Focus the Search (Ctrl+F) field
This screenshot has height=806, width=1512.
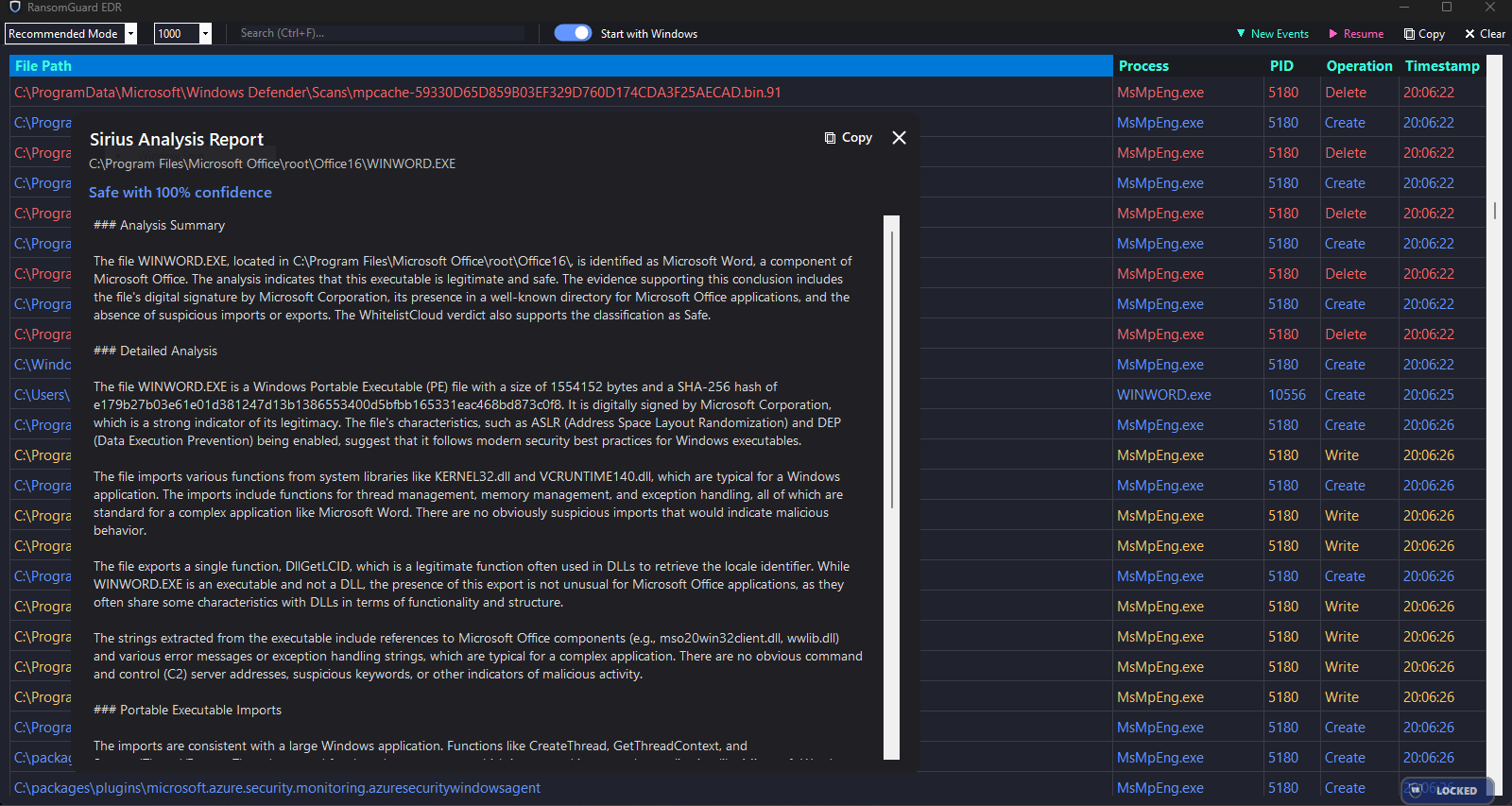coord(380,33)
